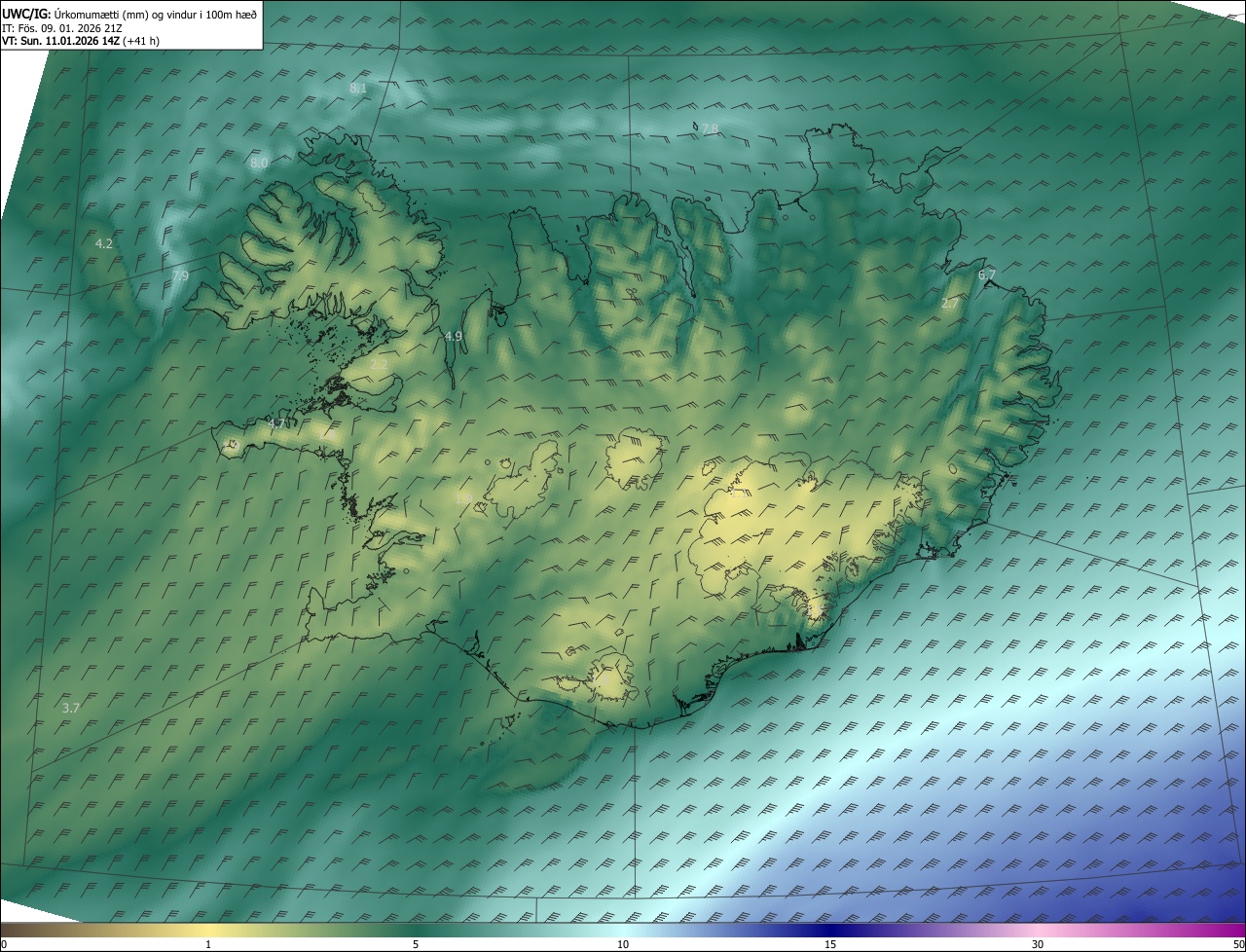1246x952 pixels.
Task: Click the 3.7 value label
Action: [x=70, y=709]
